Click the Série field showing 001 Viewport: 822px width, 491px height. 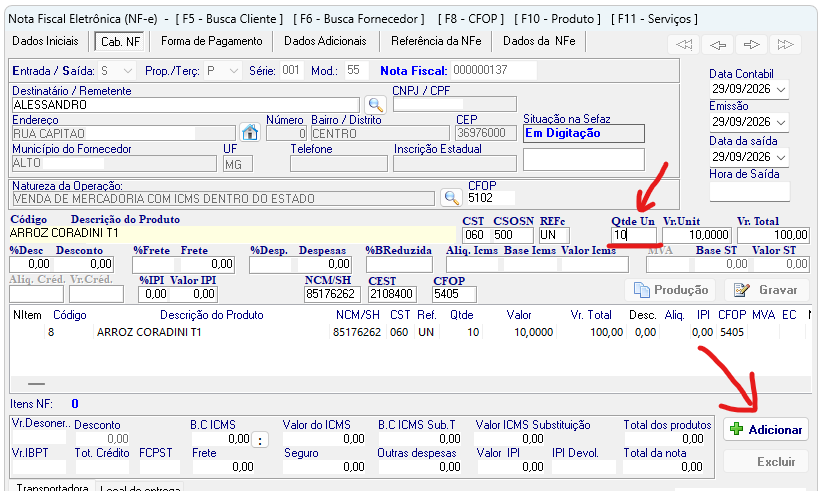(x=291, y=70)
